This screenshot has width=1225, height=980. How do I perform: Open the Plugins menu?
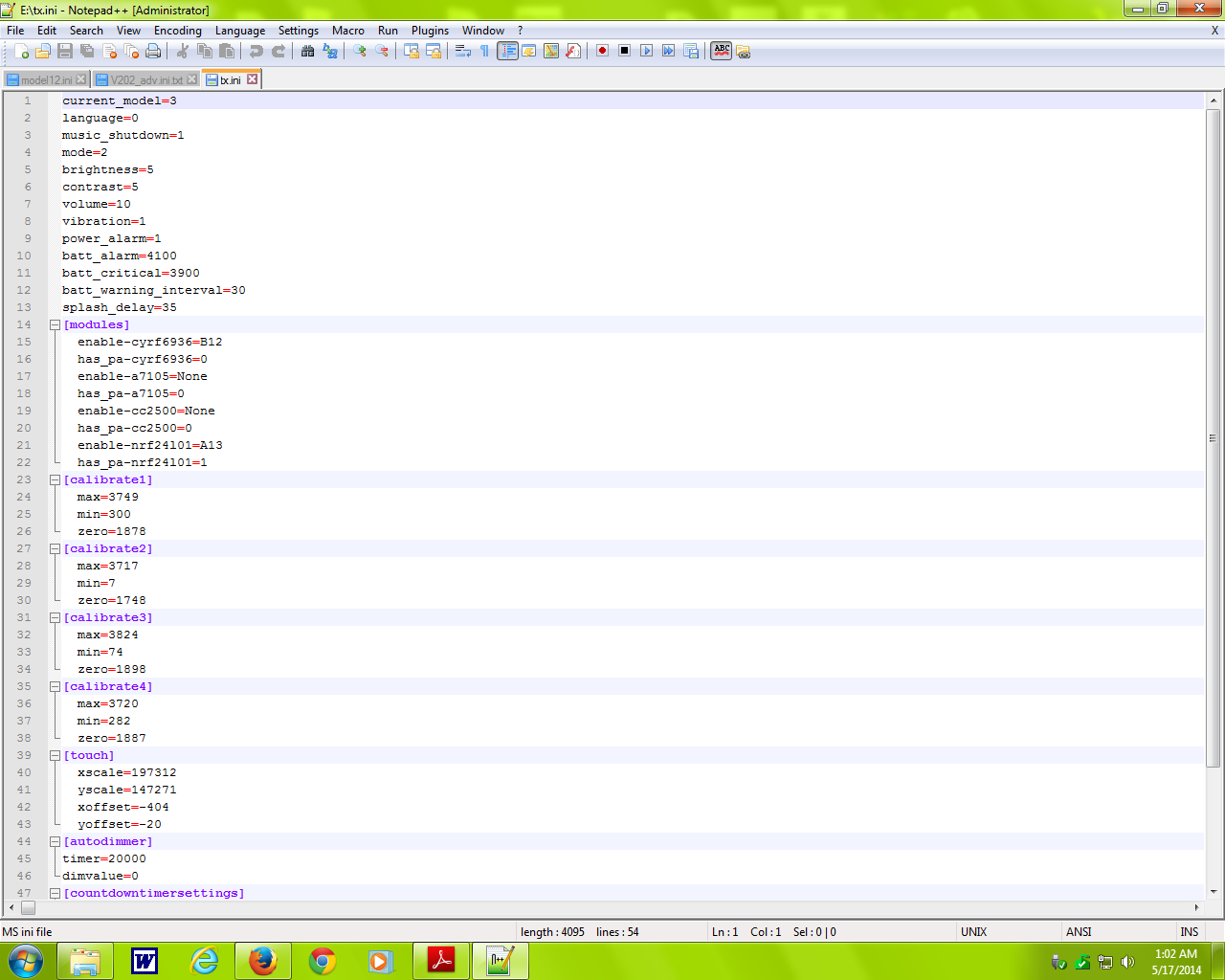coord(430,31)
